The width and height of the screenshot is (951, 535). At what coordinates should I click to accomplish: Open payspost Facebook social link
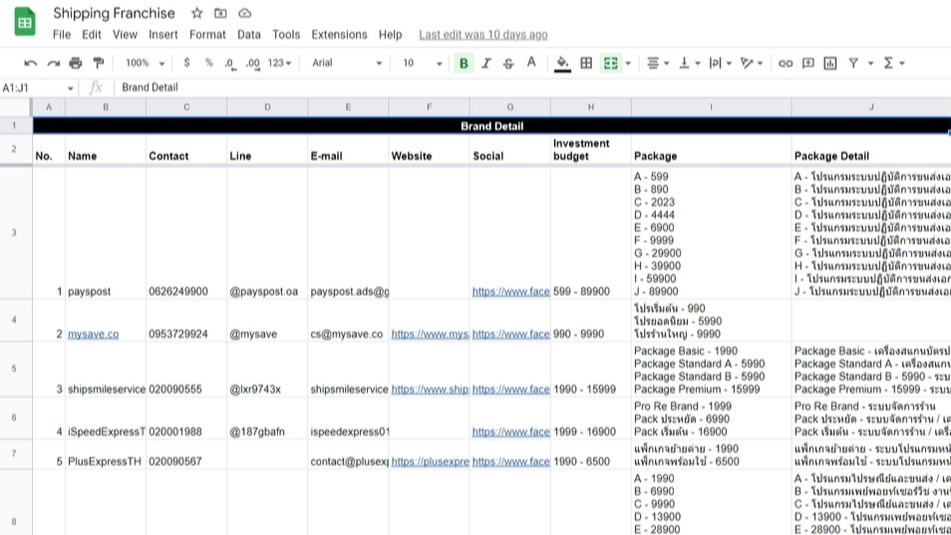tap(511, 291)
